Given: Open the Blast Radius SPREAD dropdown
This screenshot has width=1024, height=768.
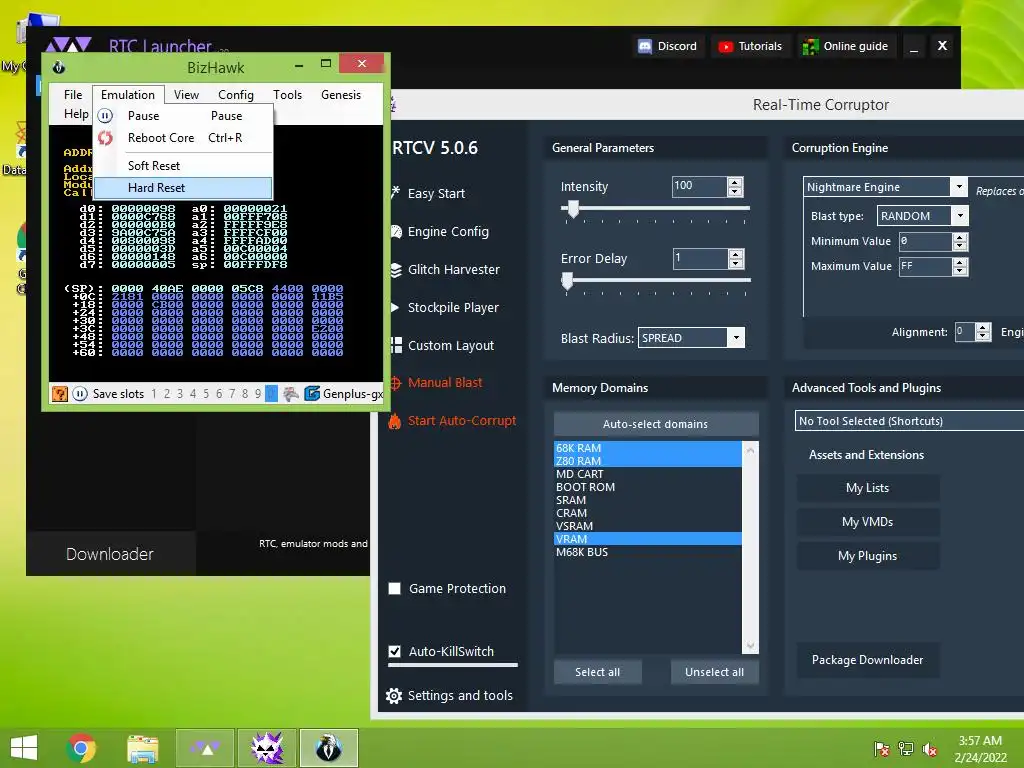Looking at the screenshot, I should (x=736, y=338).
